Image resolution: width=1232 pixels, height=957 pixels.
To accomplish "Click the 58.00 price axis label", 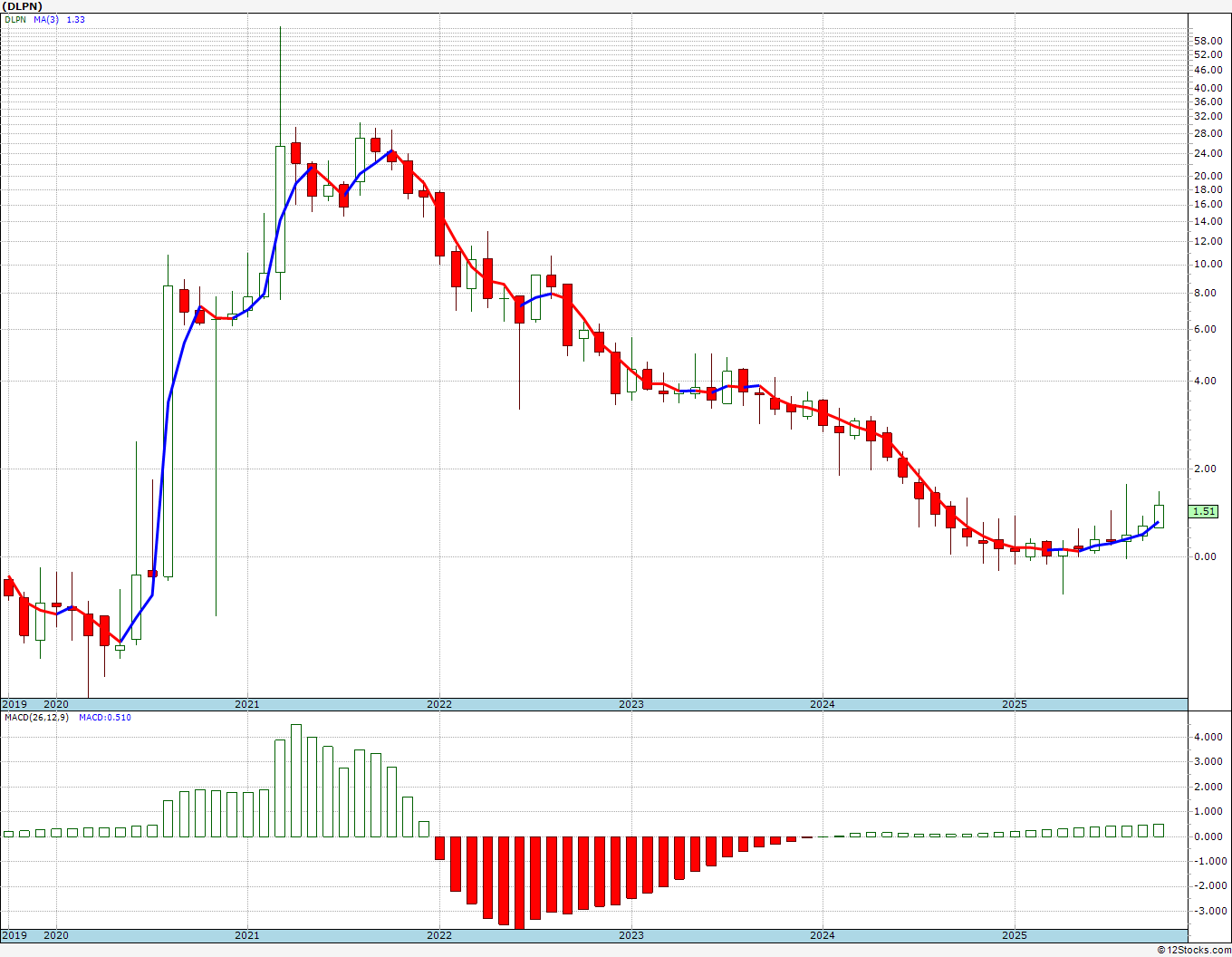I will (x=1207, y=41).
